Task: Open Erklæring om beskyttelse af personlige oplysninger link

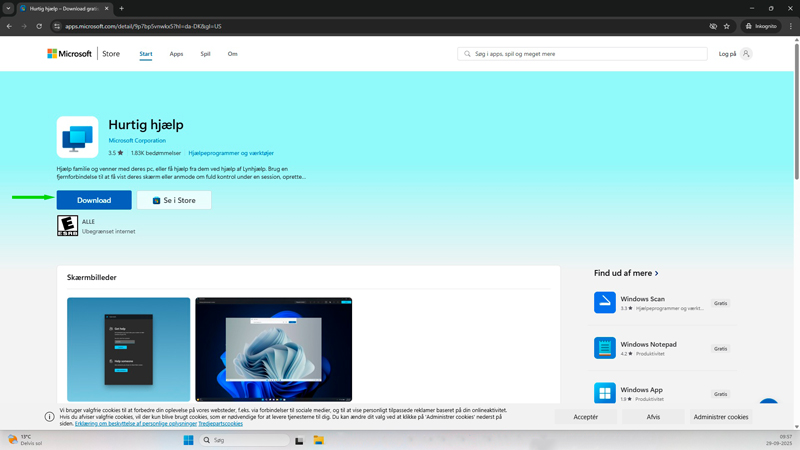Action: click(x=136, y=423)
